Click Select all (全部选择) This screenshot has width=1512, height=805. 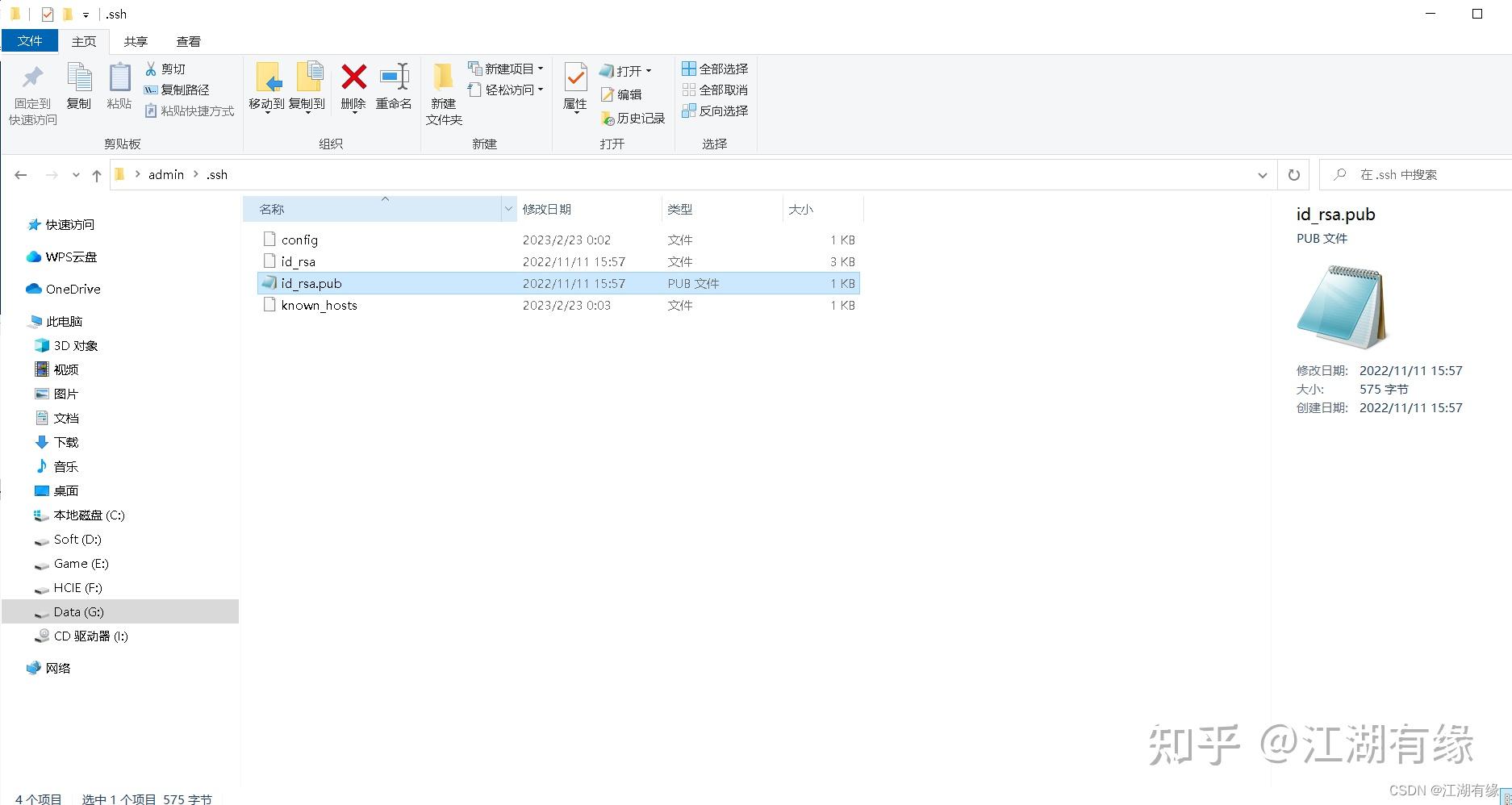click(715, 69)
